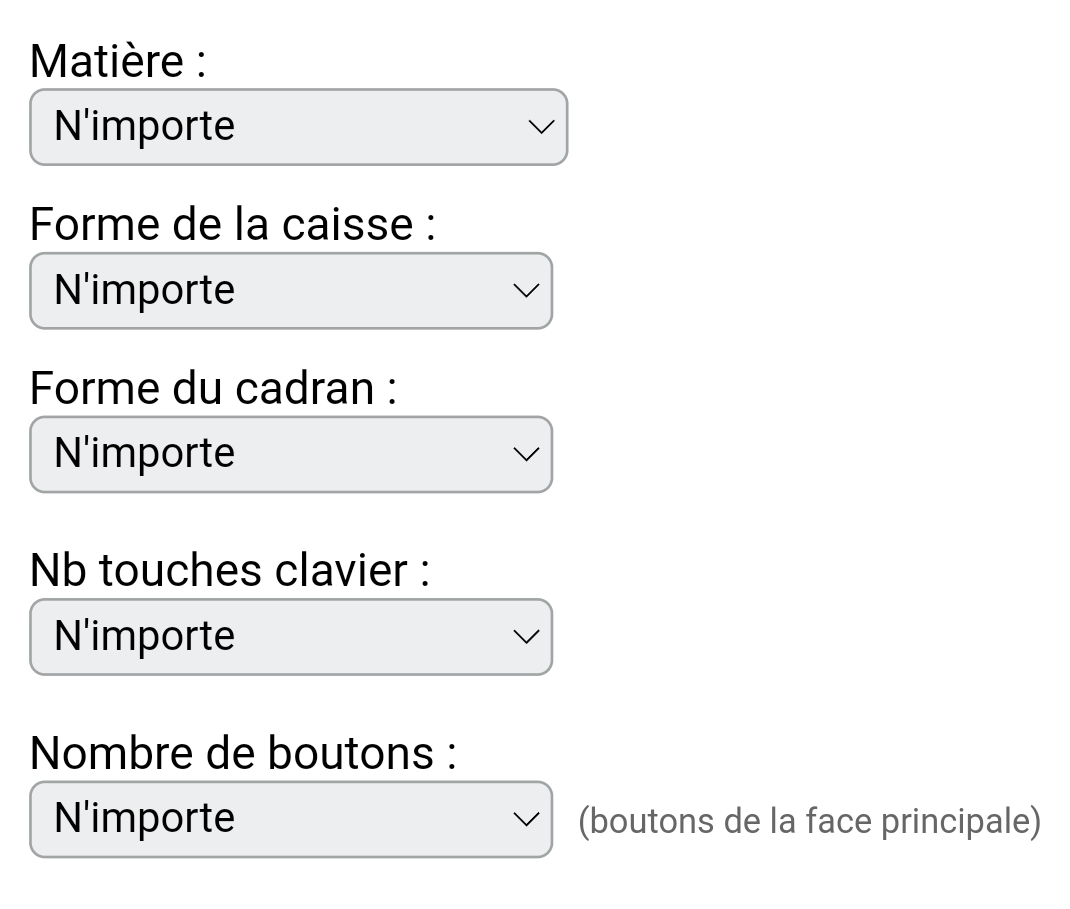Open the Nombre de boutons dropdown

coord(290,819)
